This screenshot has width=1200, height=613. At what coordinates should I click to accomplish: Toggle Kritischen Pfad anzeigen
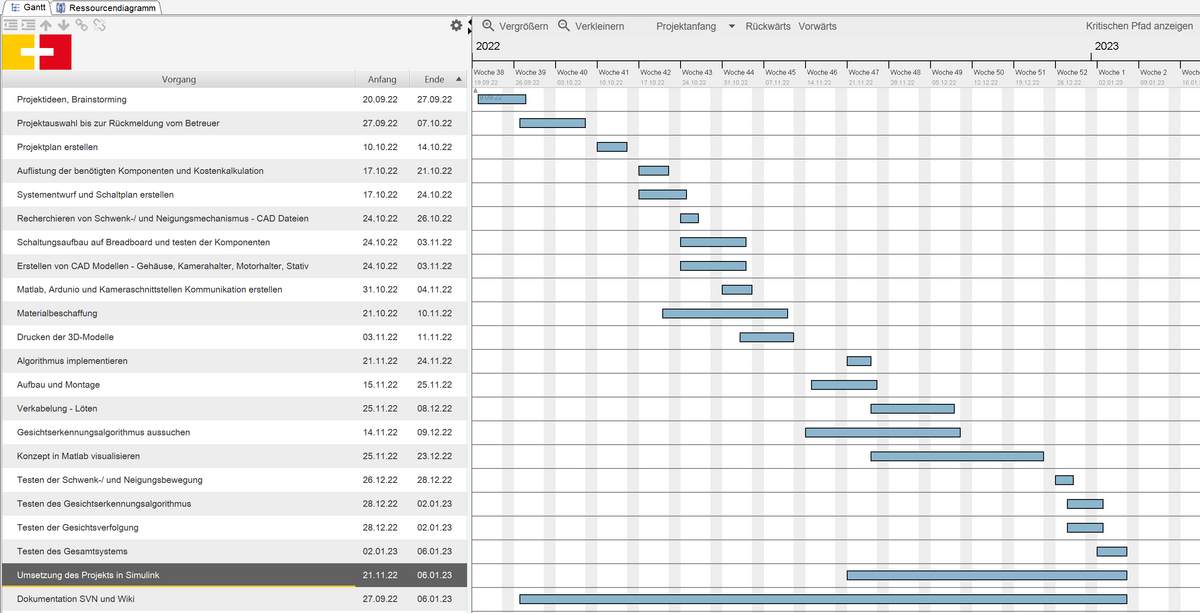click(1139, 26)
